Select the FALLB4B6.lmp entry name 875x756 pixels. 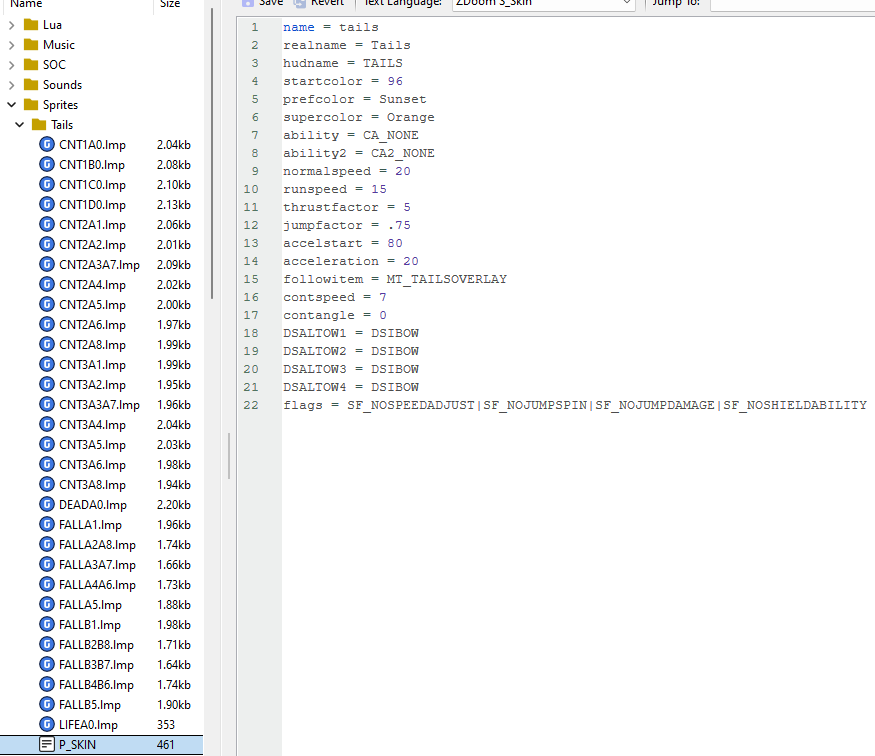pos(96,685)
